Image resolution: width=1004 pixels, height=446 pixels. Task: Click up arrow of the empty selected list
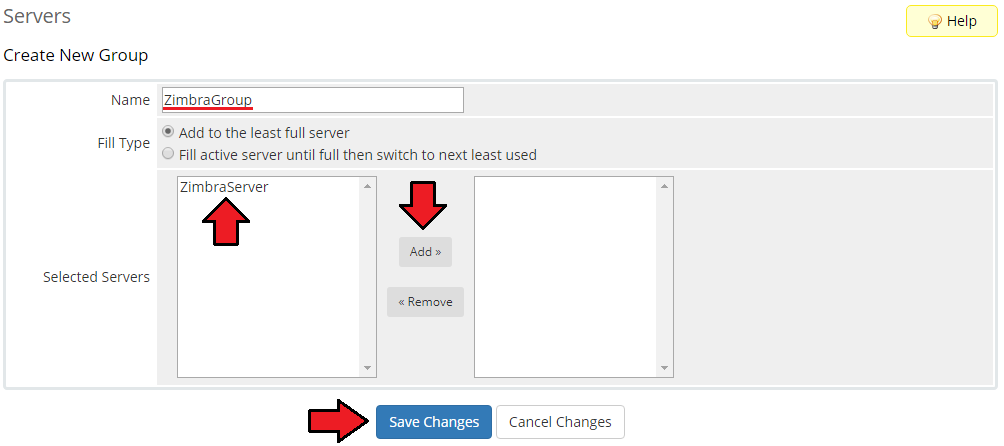tap(665, 186)
